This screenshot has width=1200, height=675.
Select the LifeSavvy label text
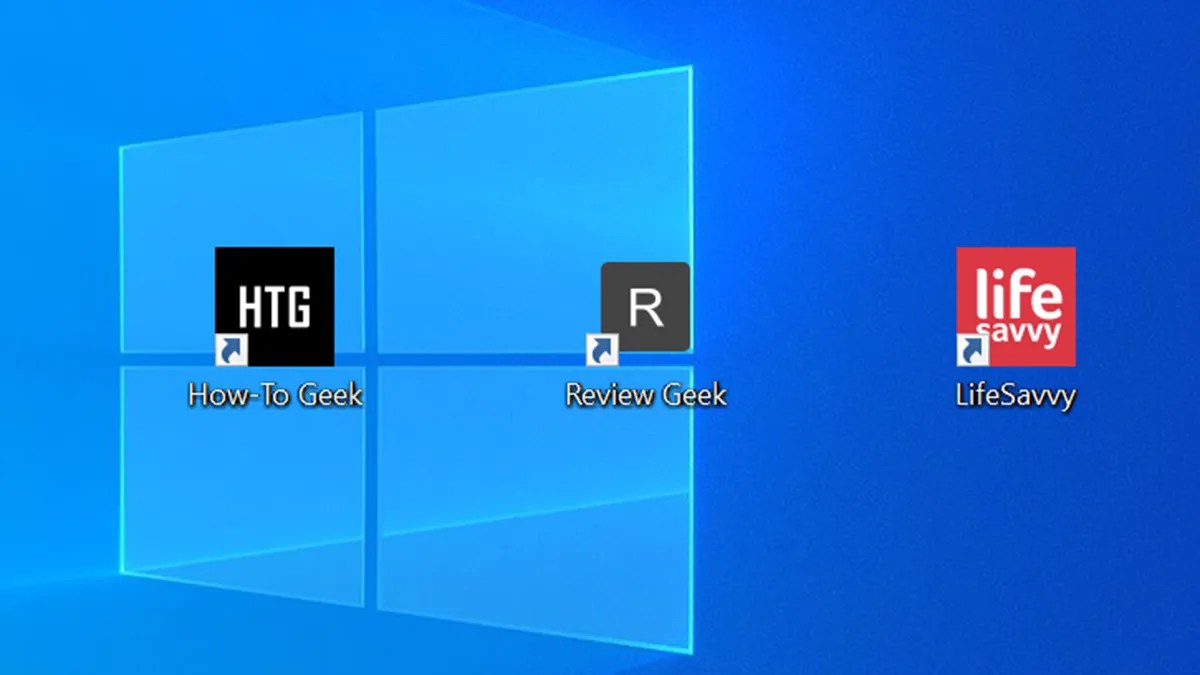click(1016, 396)
